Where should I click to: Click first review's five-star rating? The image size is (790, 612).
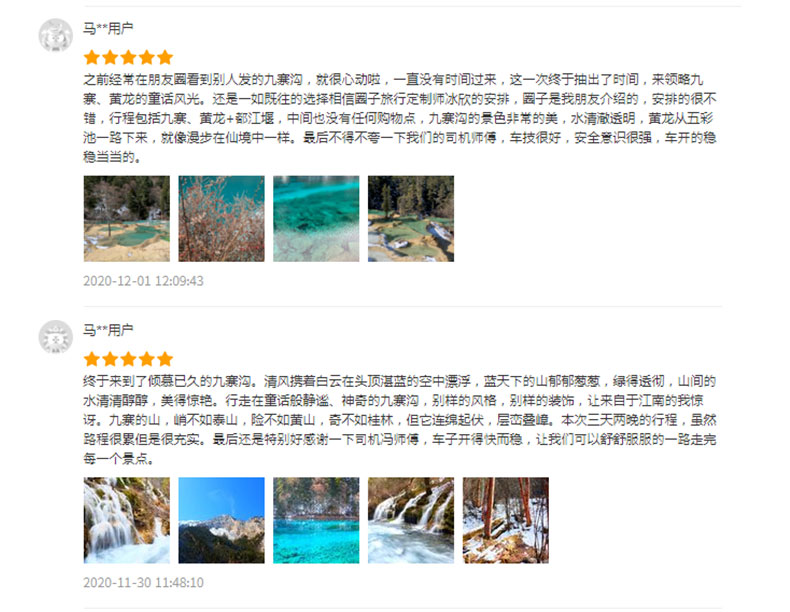[128, 57]
